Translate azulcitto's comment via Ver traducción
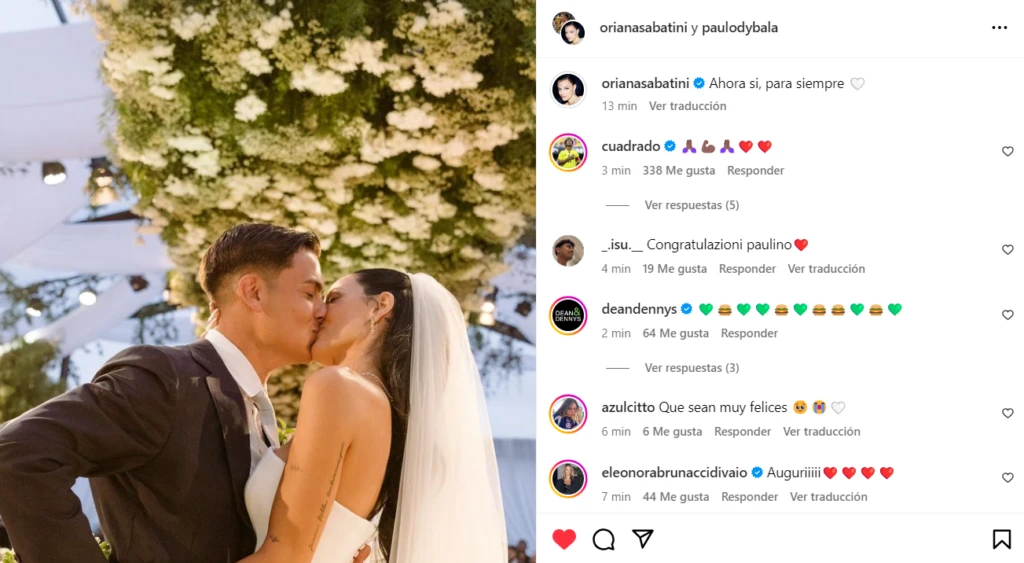The height and width of the screenshot is (563, 1024). point(822,432)
